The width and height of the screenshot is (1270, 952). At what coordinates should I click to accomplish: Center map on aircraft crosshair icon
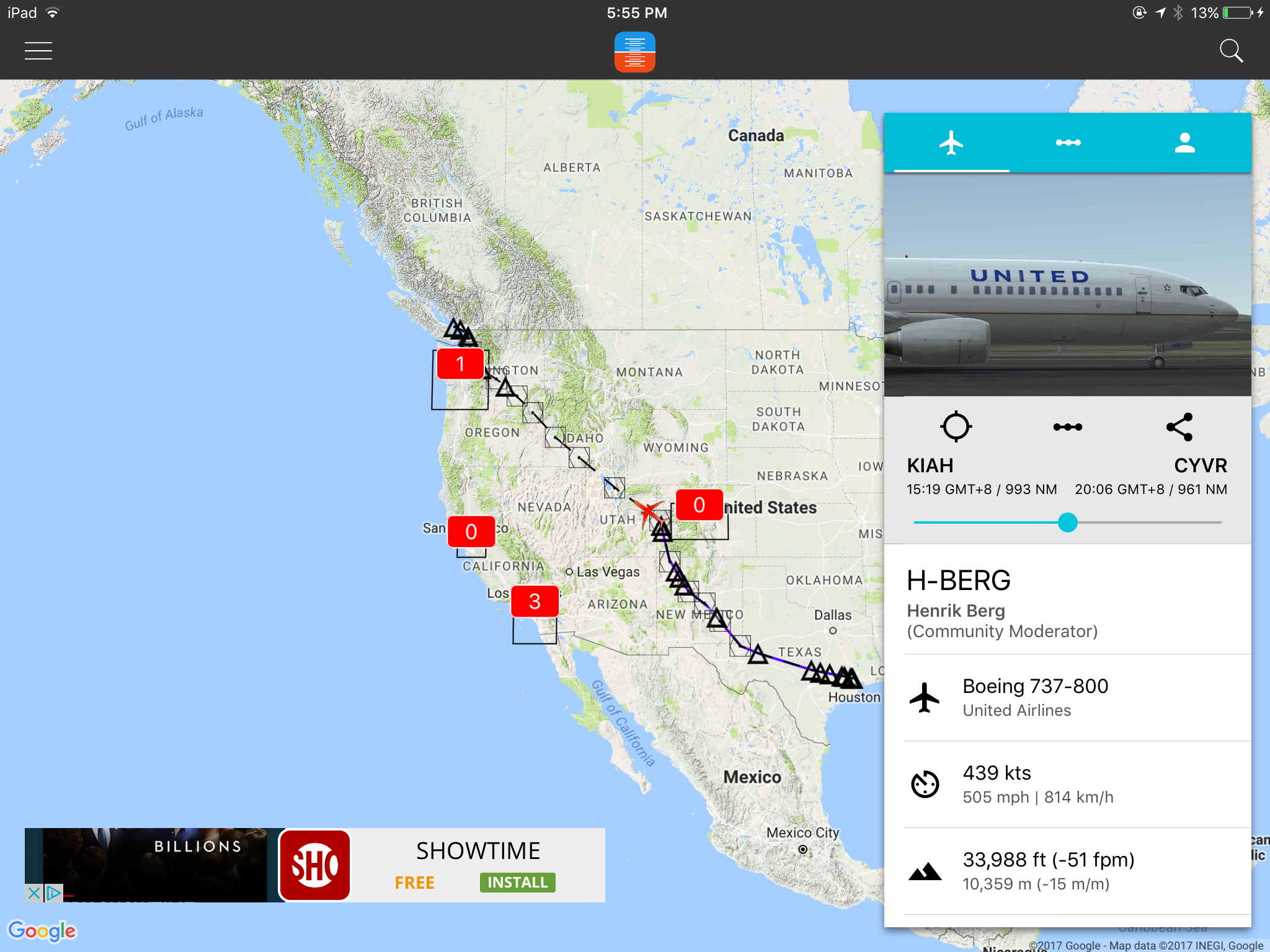[x=956, y=426]
